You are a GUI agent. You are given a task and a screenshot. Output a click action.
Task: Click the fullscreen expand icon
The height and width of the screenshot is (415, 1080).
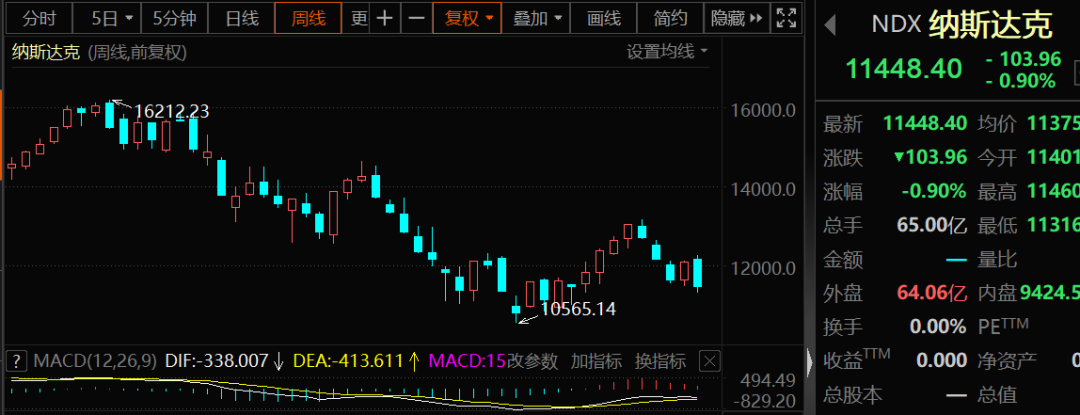pyautogui.click(x=787, y=18)
